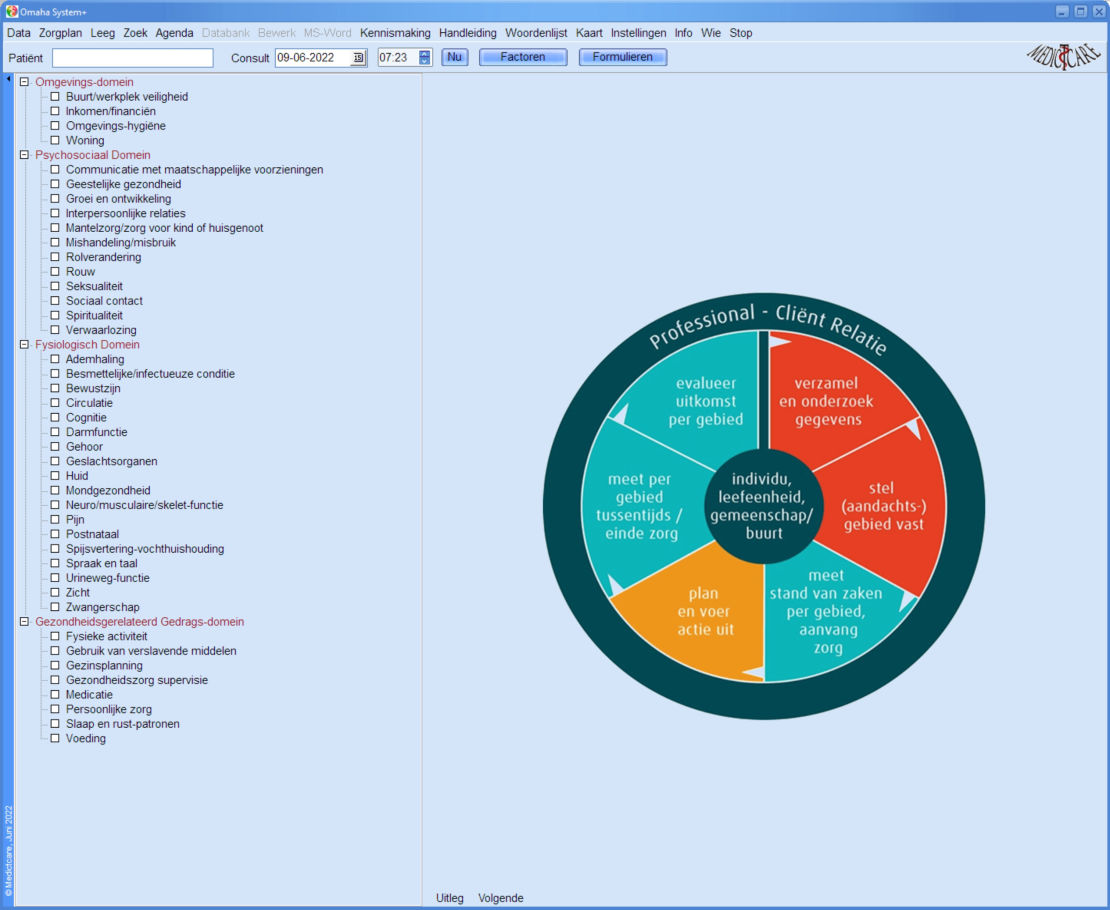Image resolution: width=1110 pixels, height=910 pixels.
Task: Check the Woning checkbox
Action: pos(55,140)
